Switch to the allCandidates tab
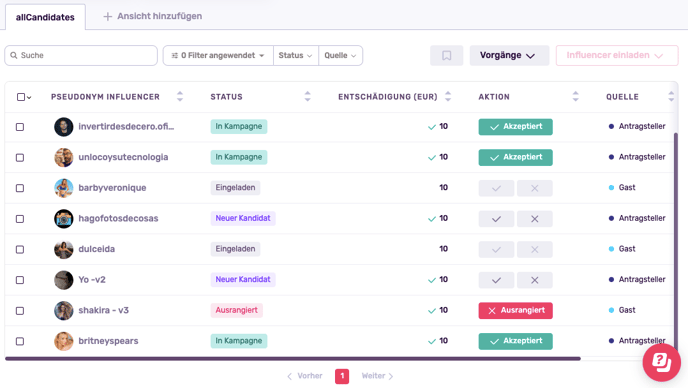Image resolution: width=688 pixels, height=388 pixels. (x=45, y=17)
